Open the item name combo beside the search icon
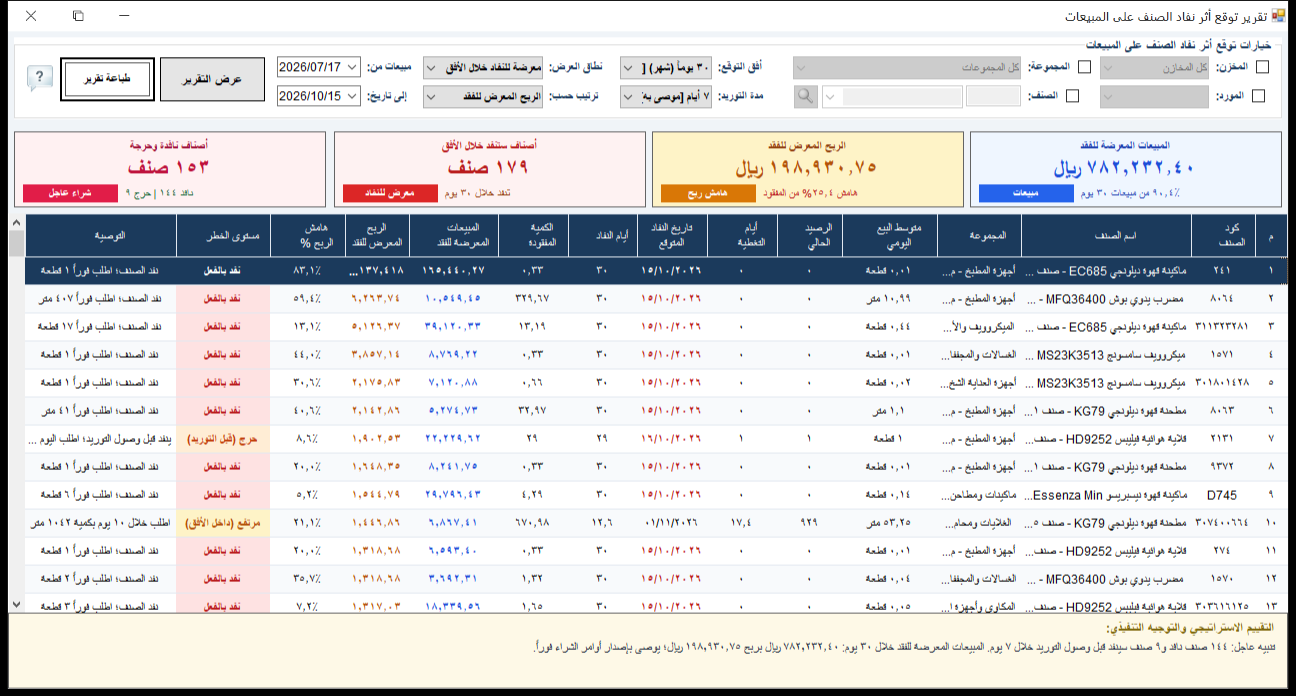Viewport: 1296px width, 696px height. pyautogui.click(x=890, y=97)
